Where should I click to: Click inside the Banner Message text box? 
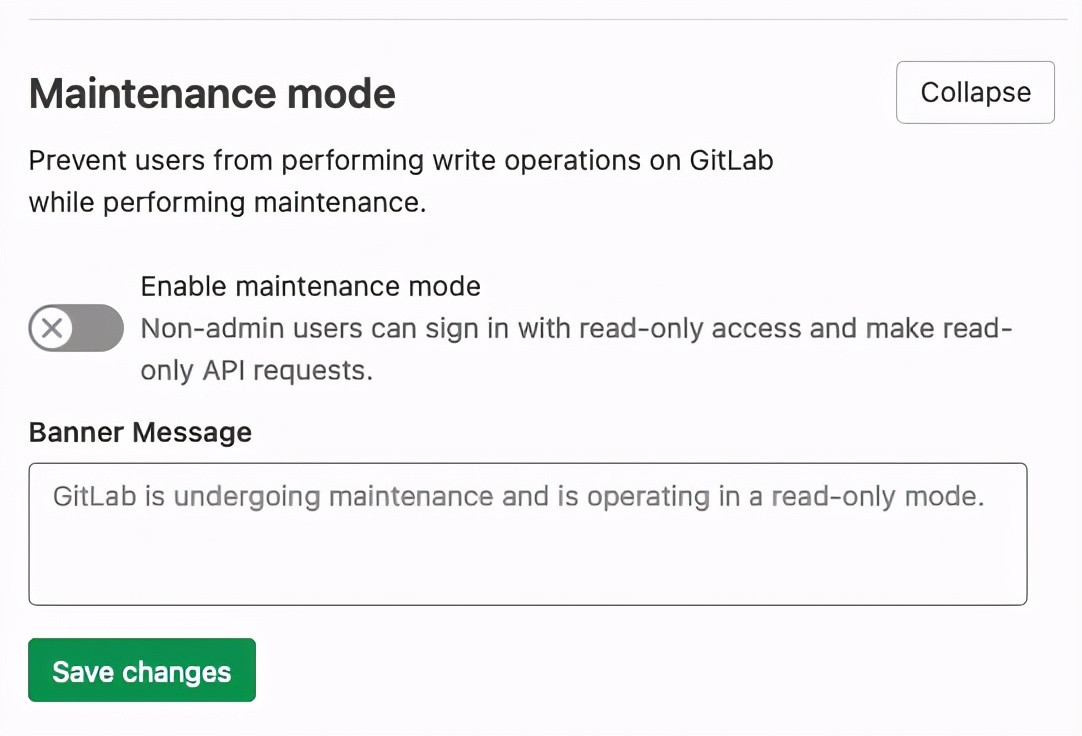pyautogui.click(x=529, y=532)
